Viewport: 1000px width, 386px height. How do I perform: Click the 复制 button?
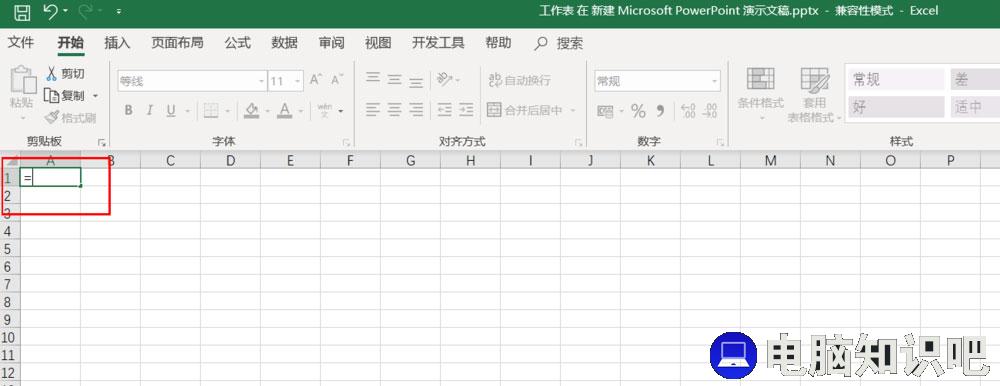[x=64, y=96]
